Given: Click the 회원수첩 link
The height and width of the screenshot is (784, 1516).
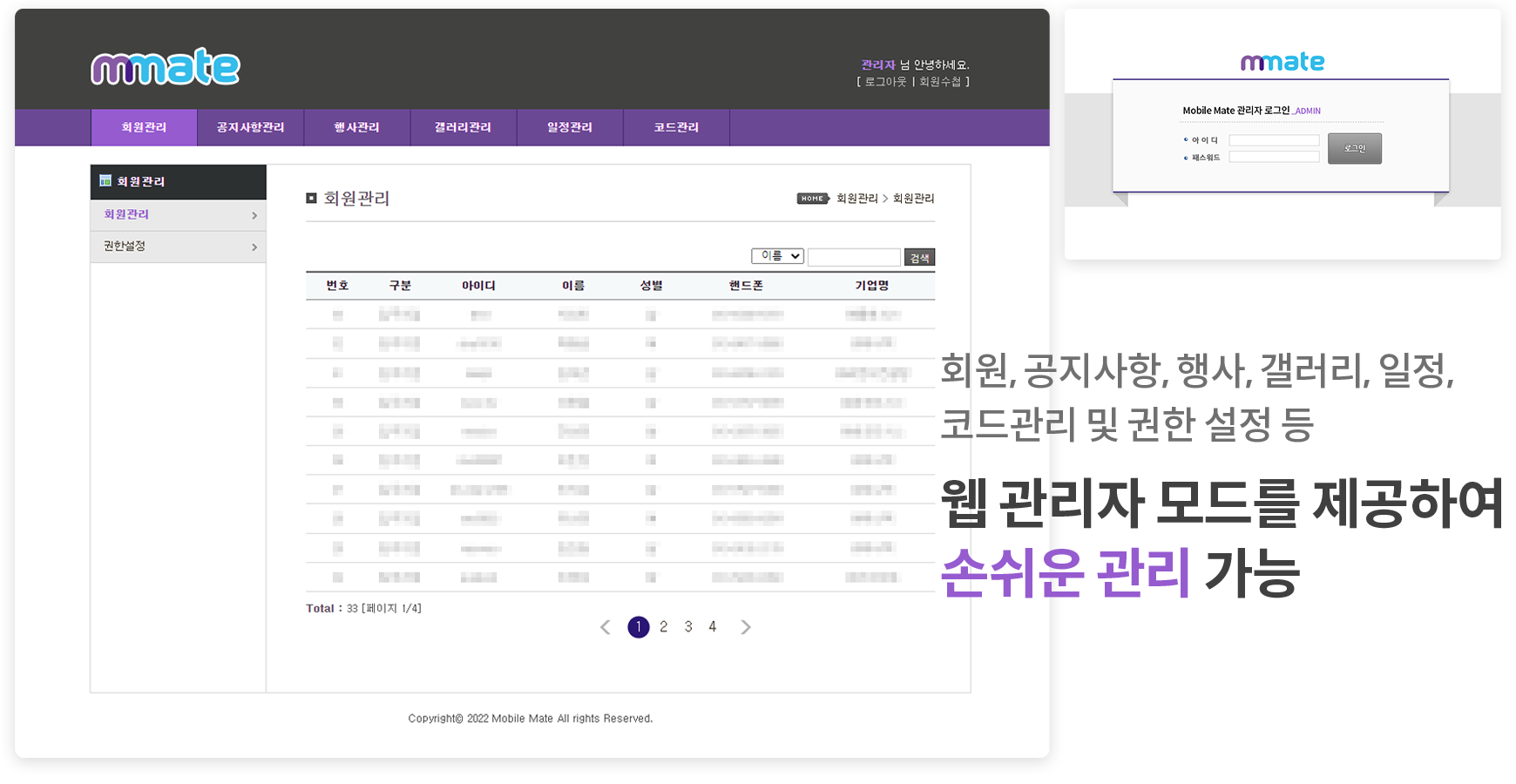Looking at the screenshot, I should coord(940,82).
